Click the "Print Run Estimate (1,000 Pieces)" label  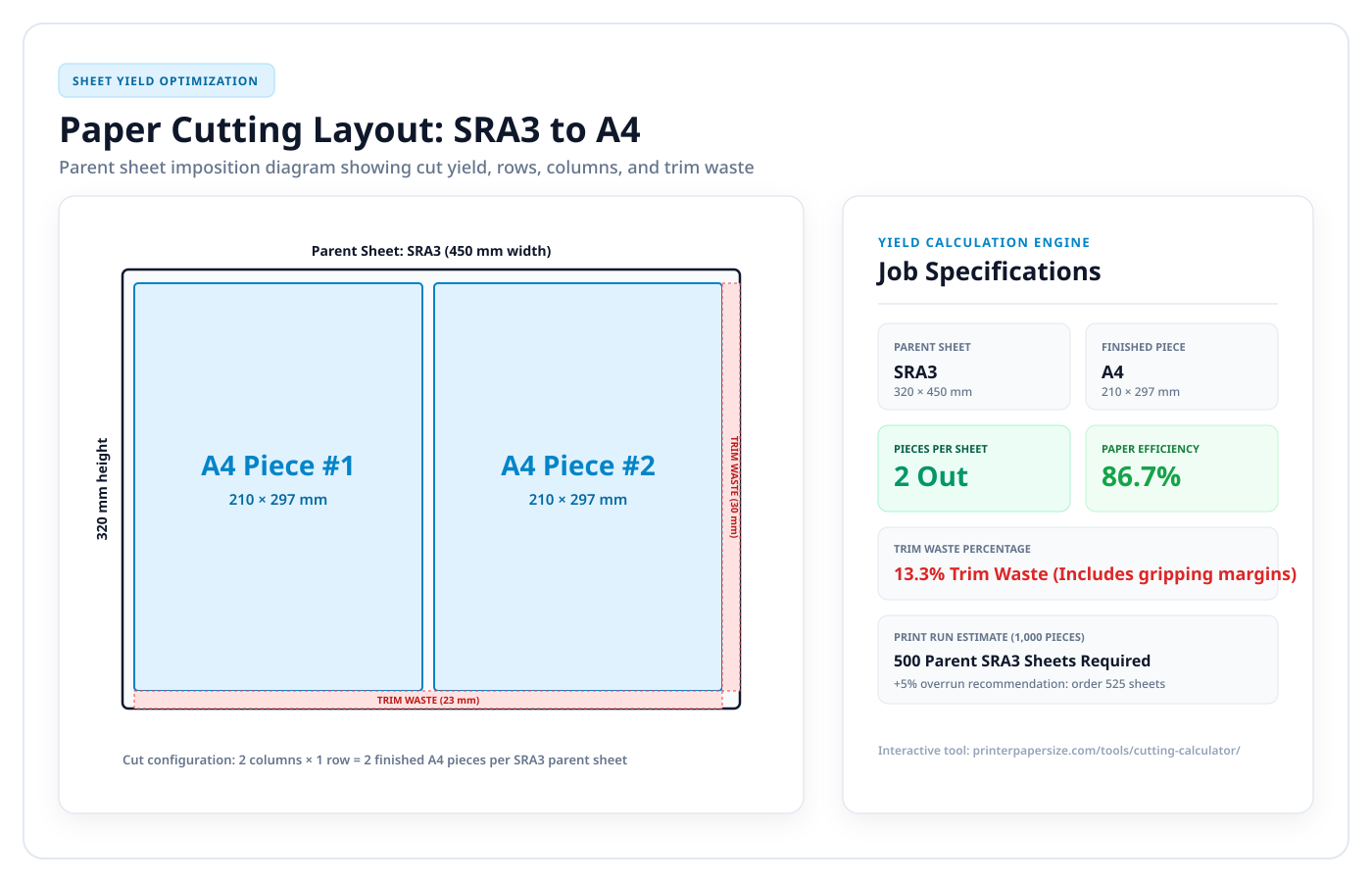tap(989, 637)
